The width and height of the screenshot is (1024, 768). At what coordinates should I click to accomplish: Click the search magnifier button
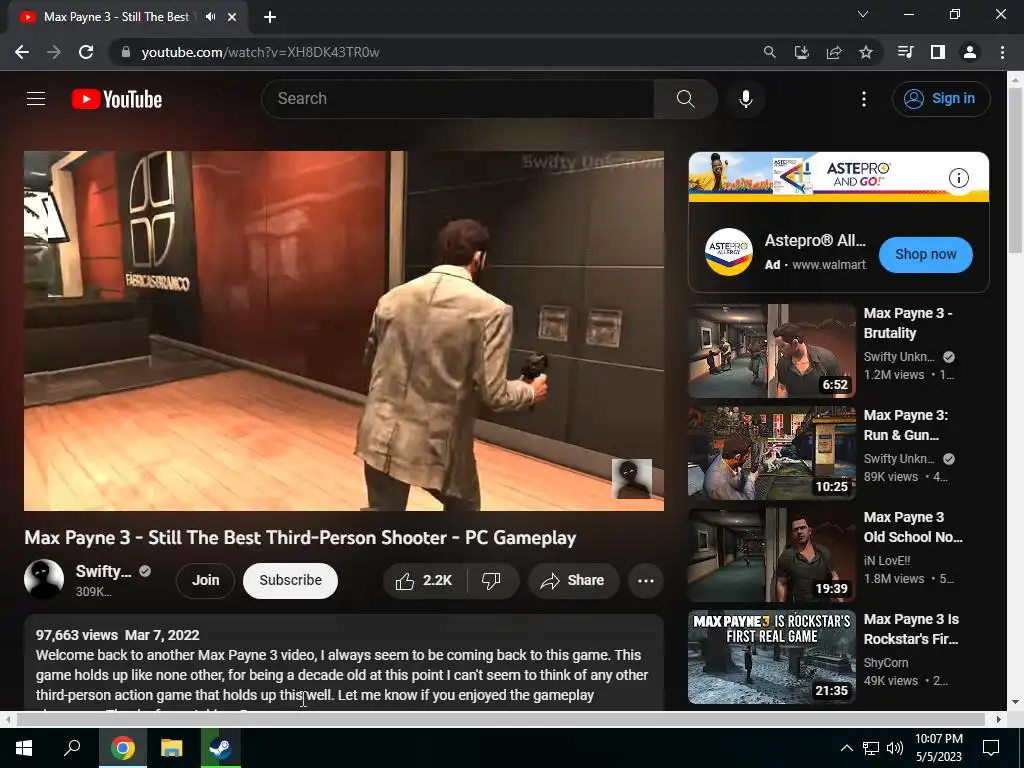(685, 99)
